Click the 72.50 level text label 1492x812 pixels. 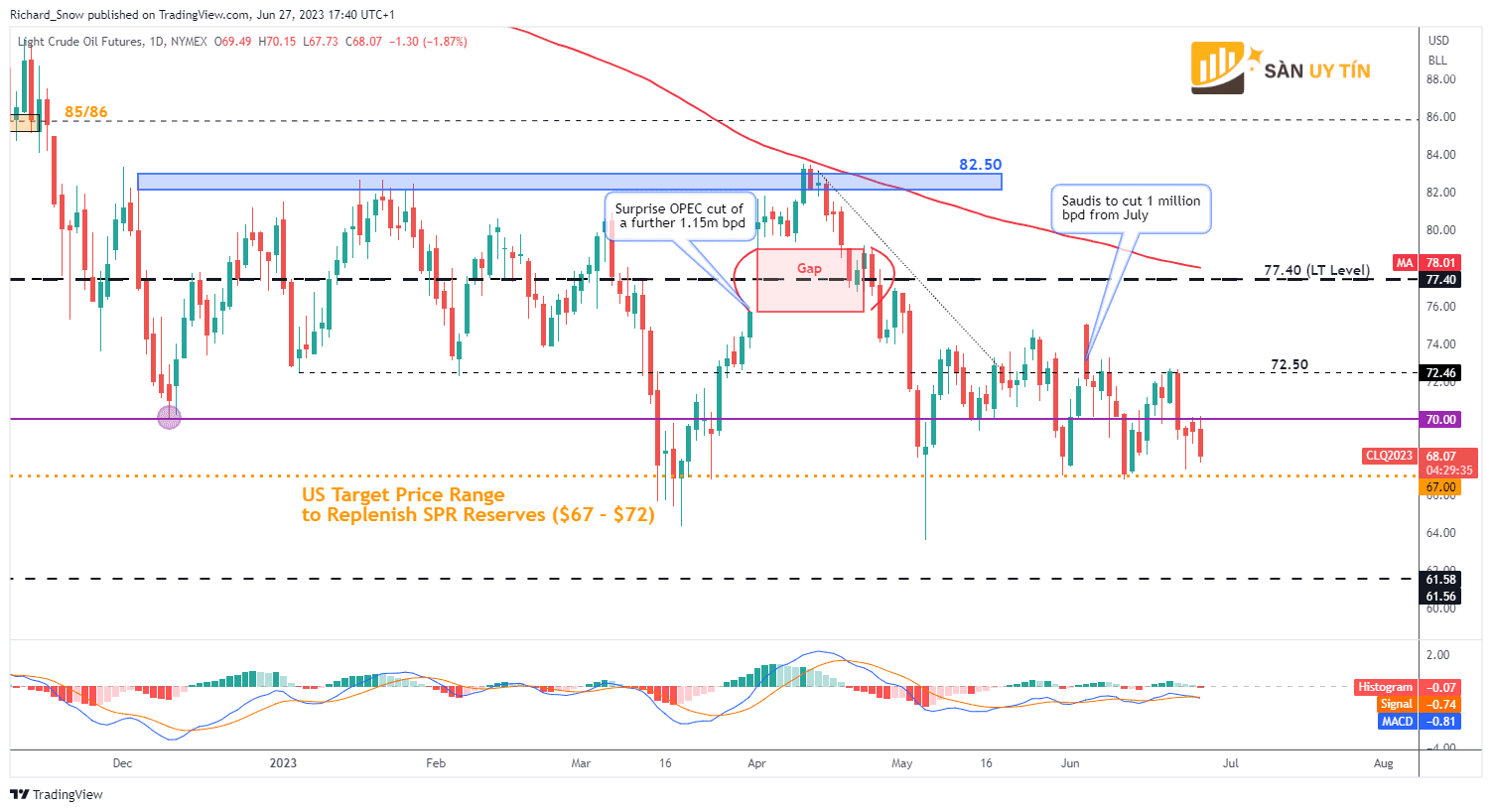coord(1289,364)
